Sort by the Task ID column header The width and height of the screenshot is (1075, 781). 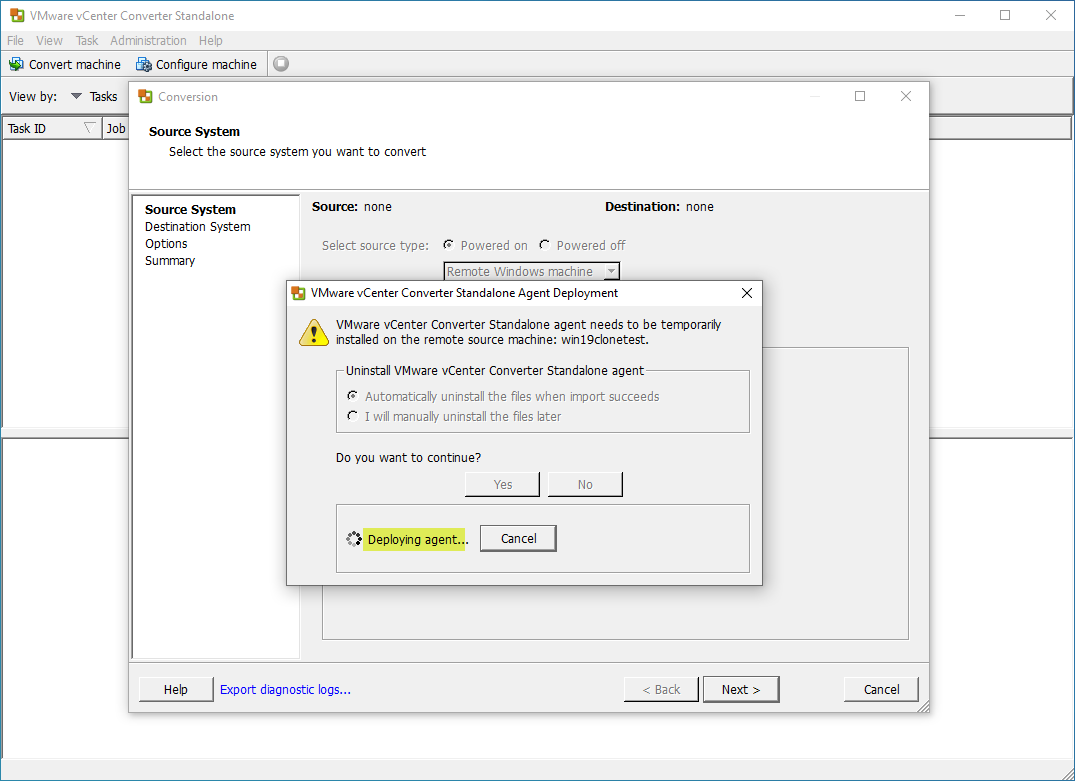click(x=51, y=128)
